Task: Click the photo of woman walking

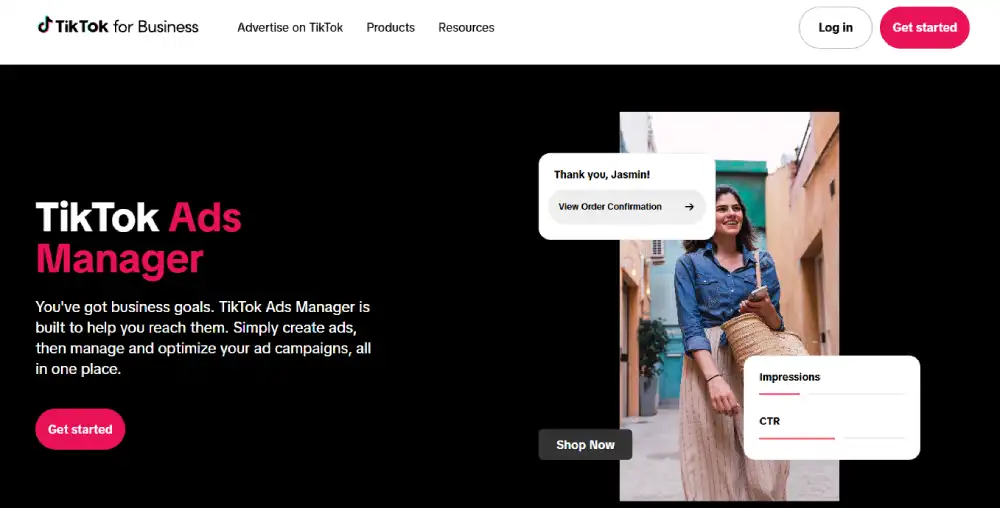Action: click(729, 307)
